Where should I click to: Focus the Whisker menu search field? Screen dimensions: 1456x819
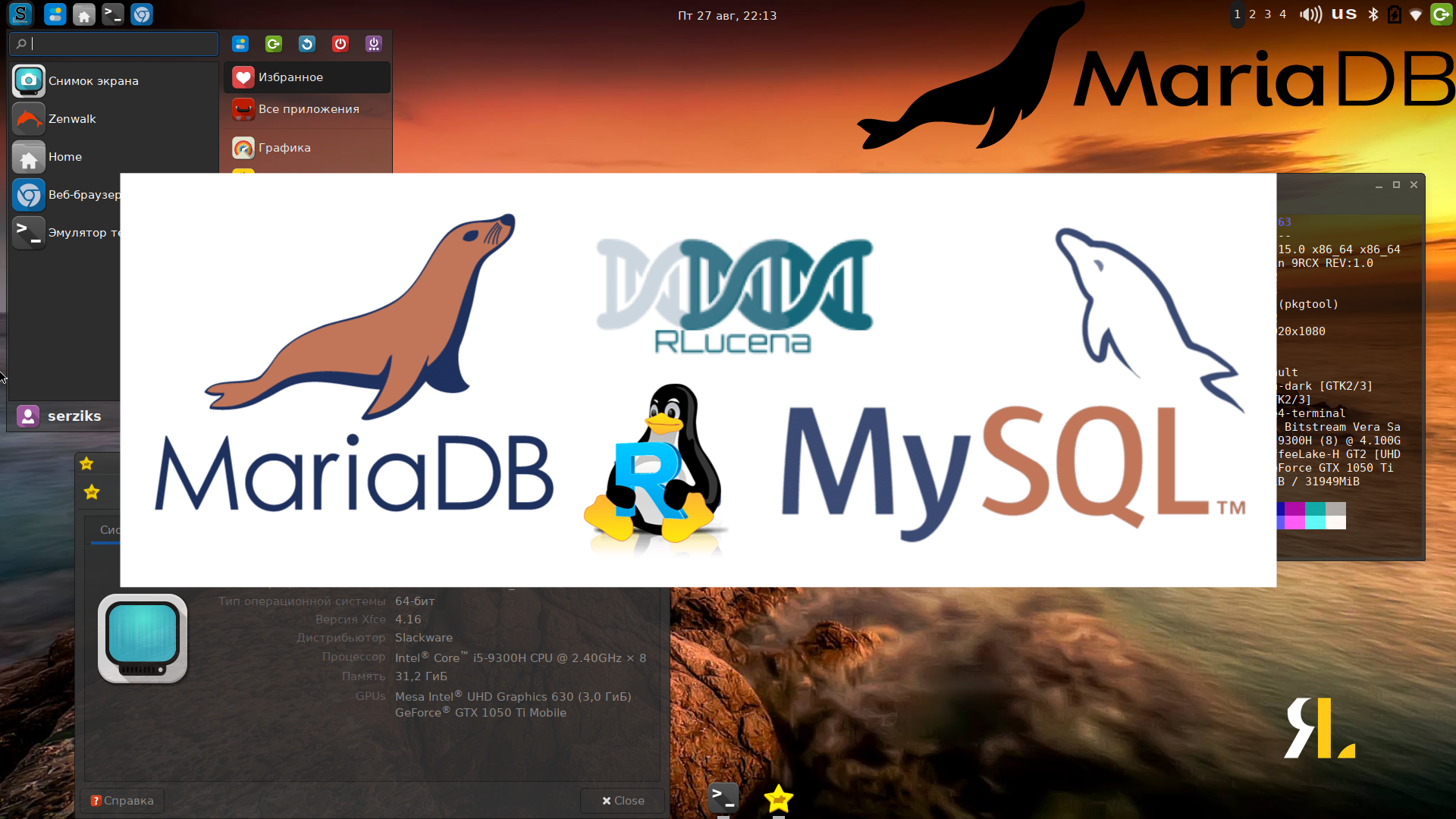[x=114, y=44]
